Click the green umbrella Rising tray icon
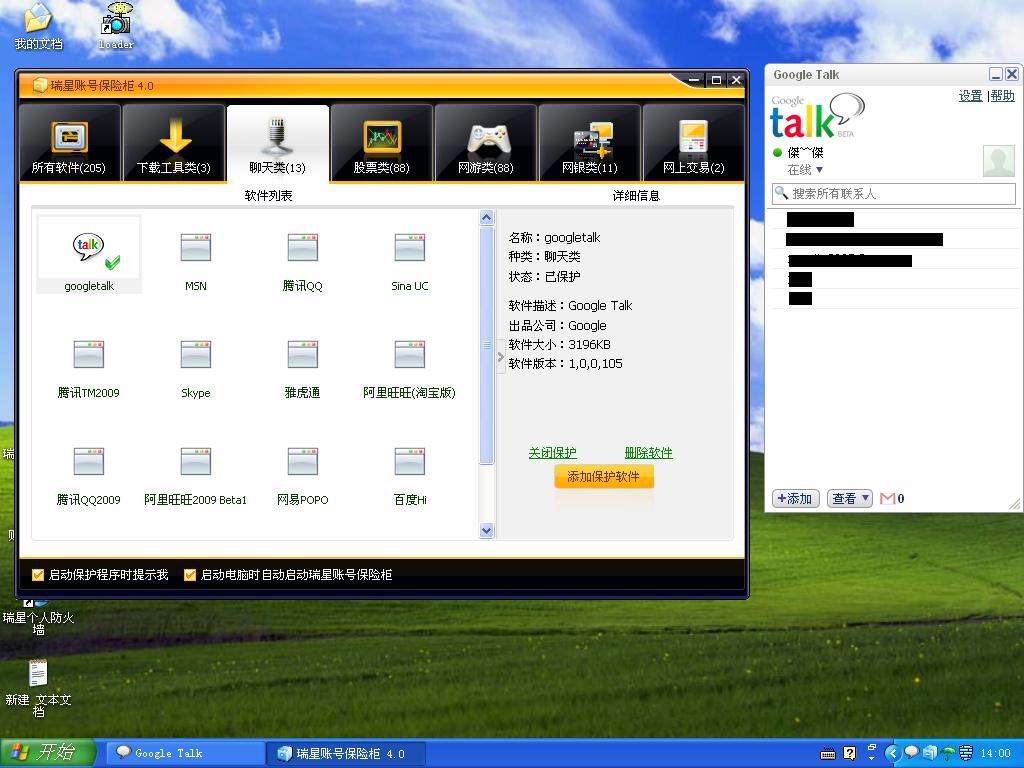1024x768 pixels. 948,754
